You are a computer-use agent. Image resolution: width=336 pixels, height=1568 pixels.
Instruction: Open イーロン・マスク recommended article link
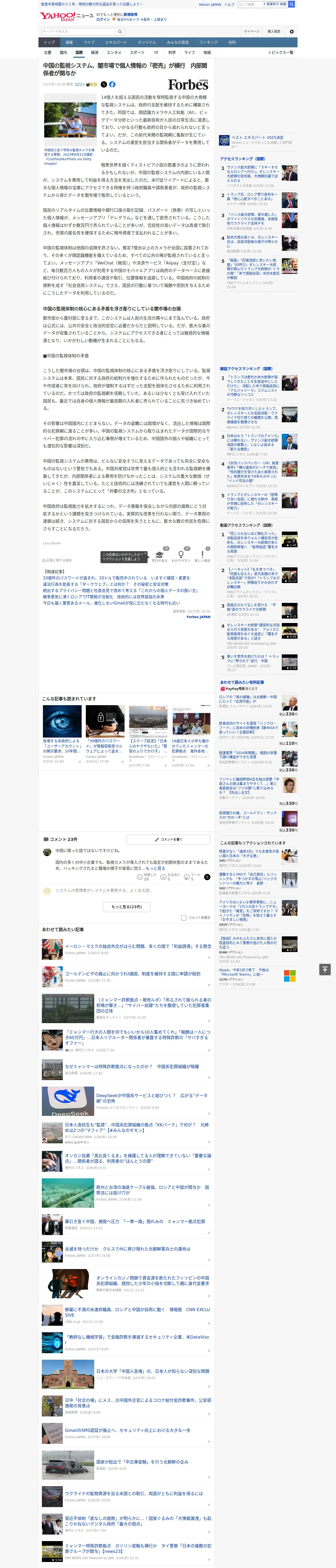coord(138,946)
